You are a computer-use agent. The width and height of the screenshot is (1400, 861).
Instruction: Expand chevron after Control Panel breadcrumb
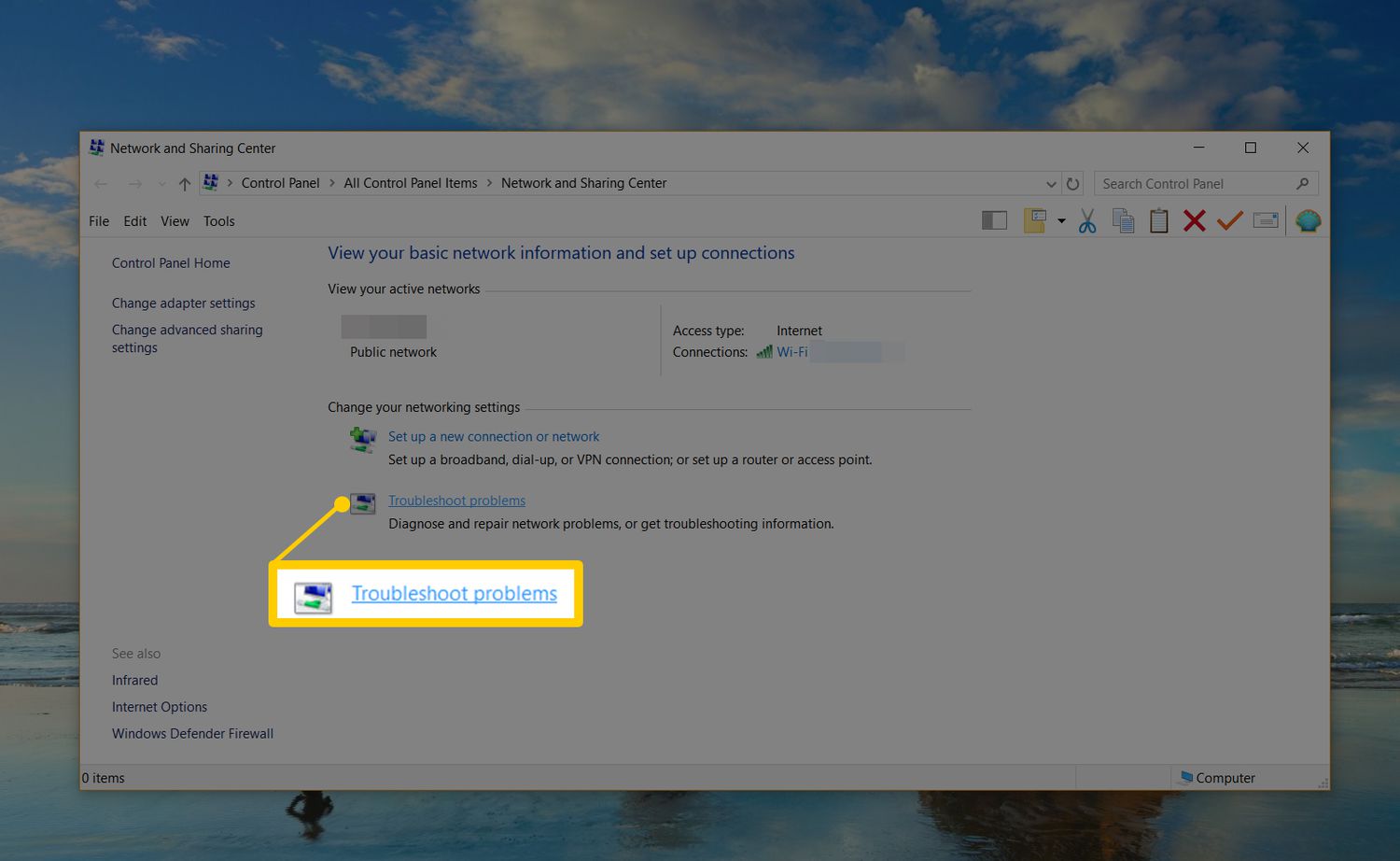pos(331,184)
